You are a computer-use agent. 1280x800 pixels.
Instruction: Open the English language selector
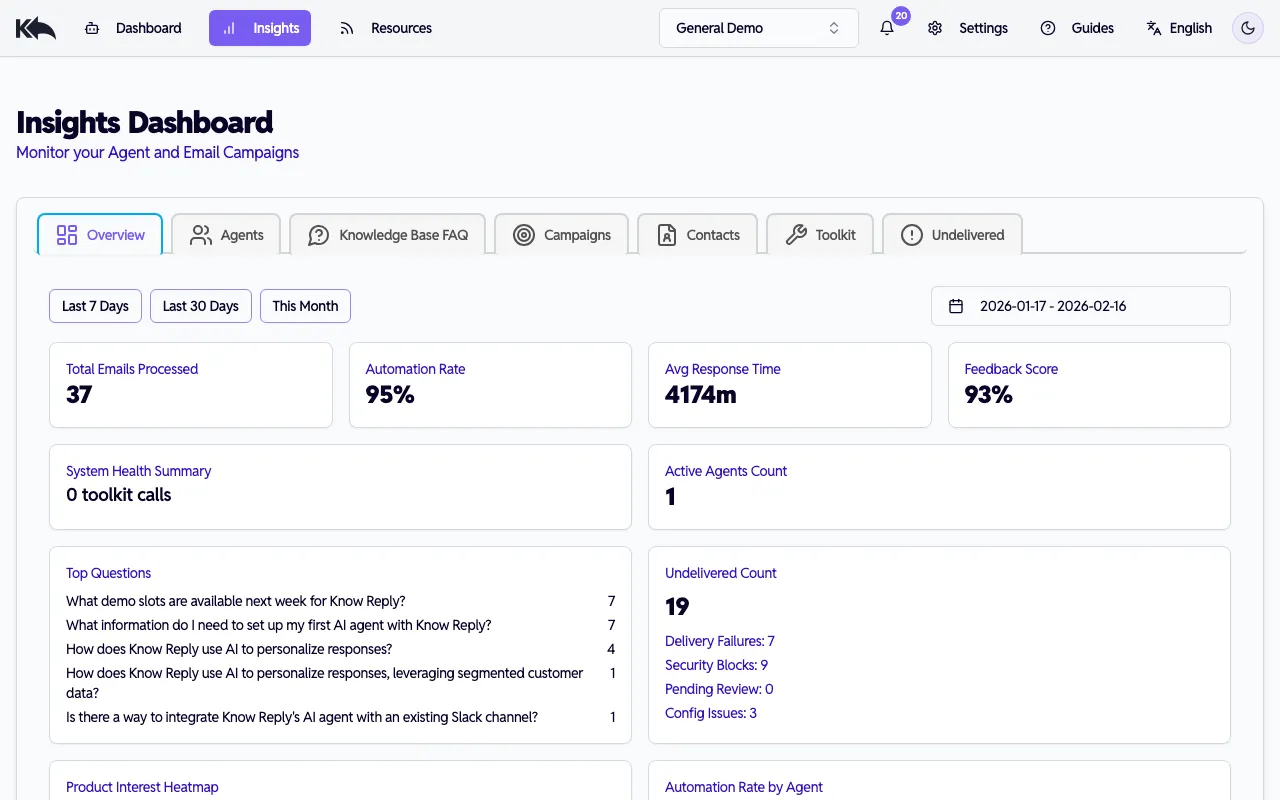1180,28
